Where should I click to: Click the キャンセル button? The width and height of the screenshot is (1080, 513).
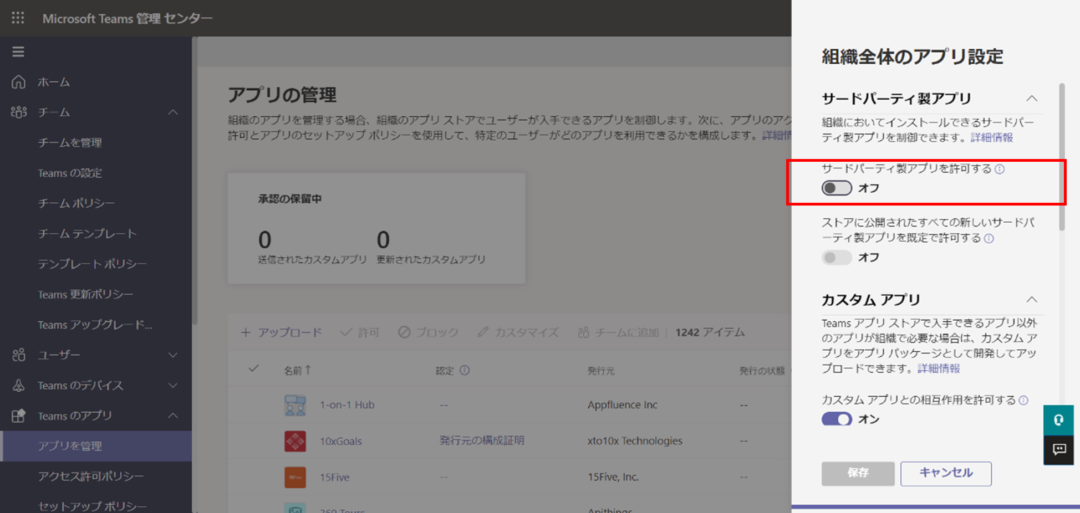[x=946, y=473]
